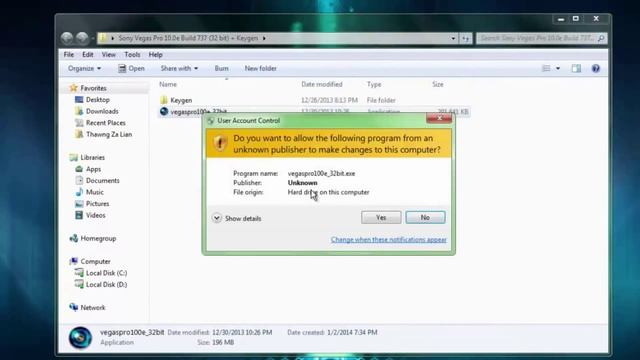Sort by Date modified column header
Screen dimensions: 640x360
click(x=322, y=84)
